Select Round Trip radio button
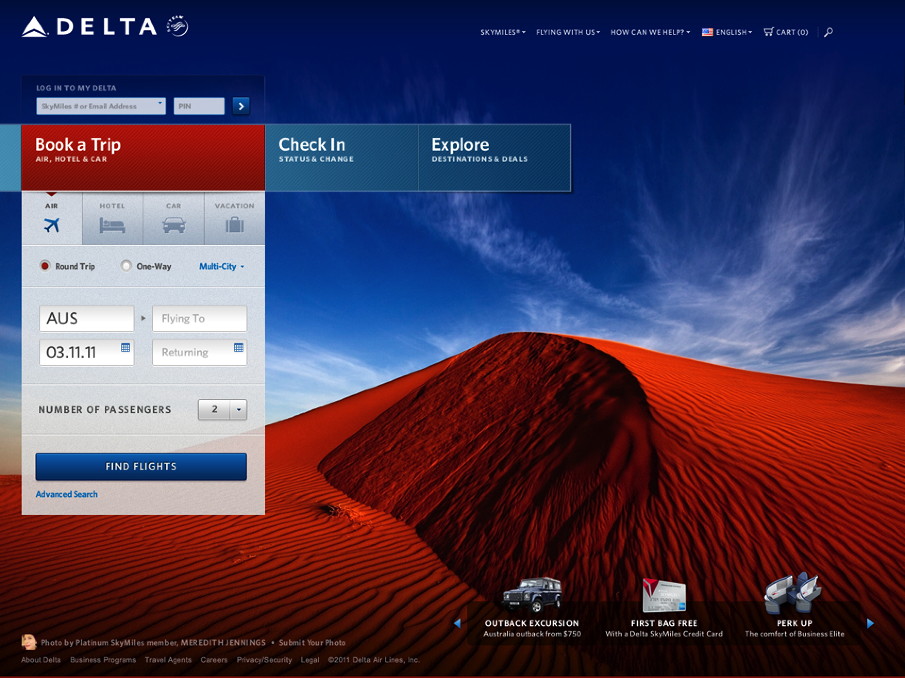 pyautogui.click(x=44, y=265)
